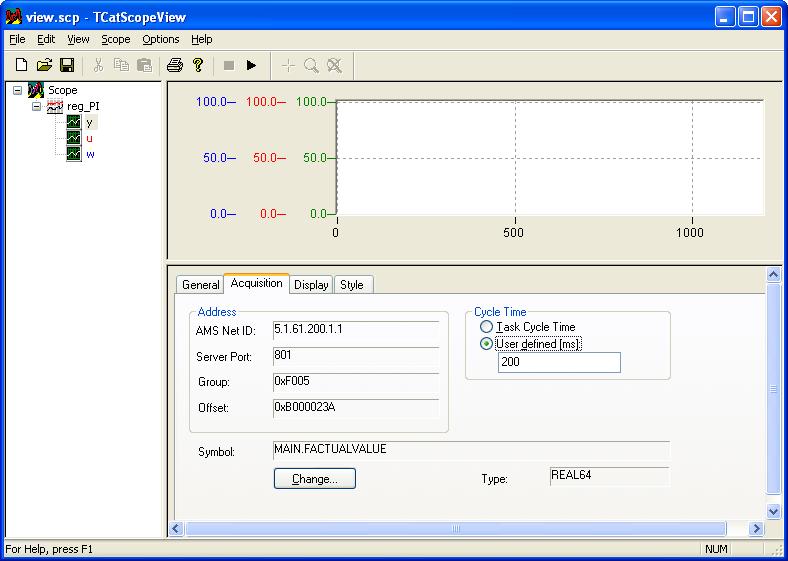Switch to the Display tab
788x561 pixels.
pyautogui.click(x=311, y=285)
